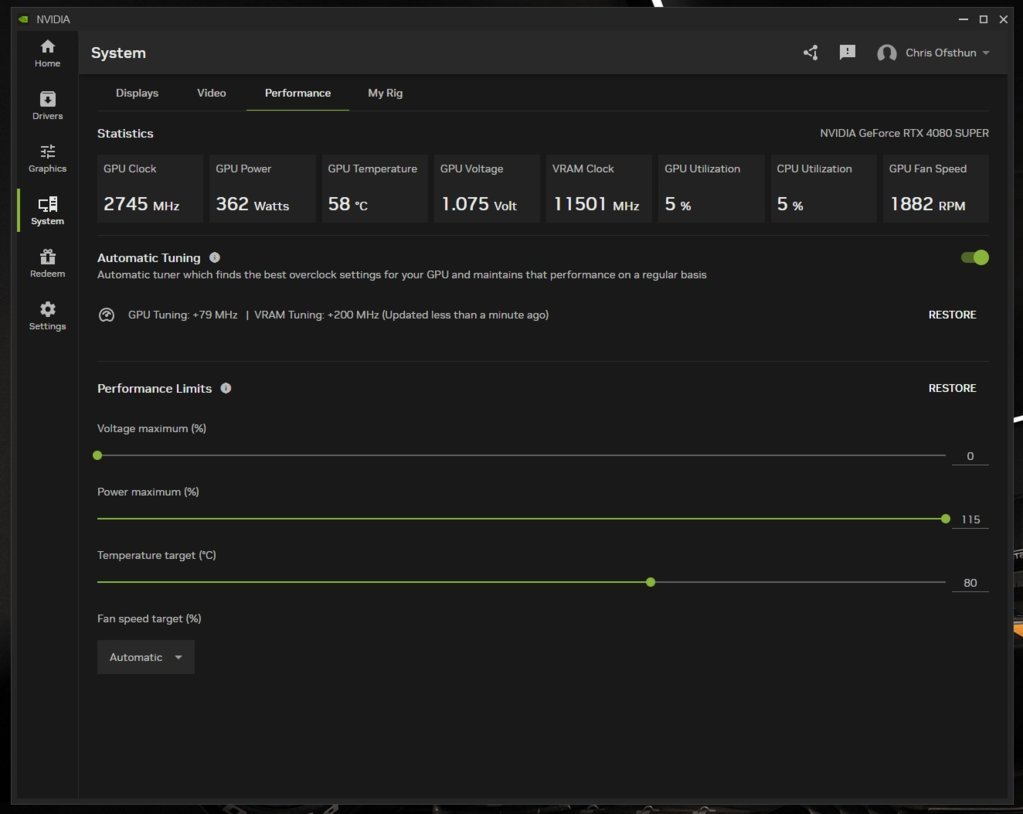
Task: Maximize the NVIDIA app window
Action: point(983,20)
